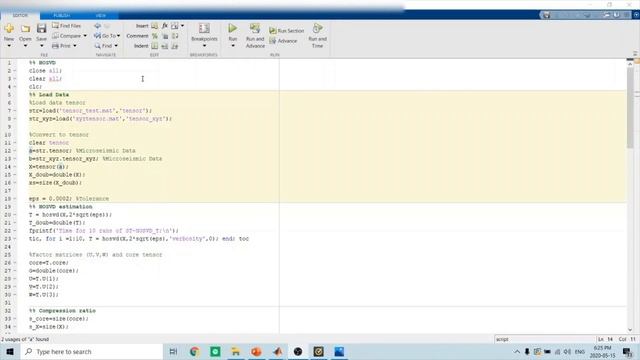Toggle breakpoint dash at line 33
640x360 pixels.
click(x=16, y=319)
